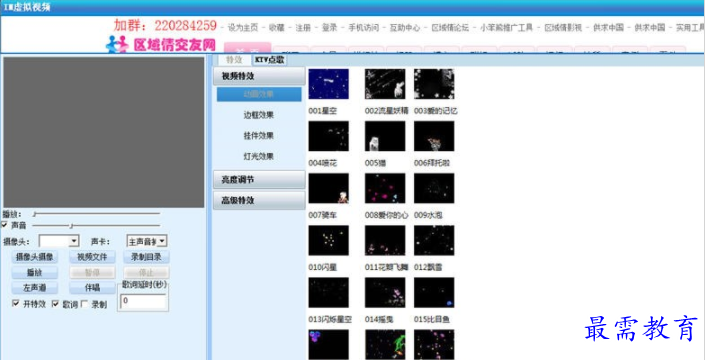Open the 区域情论坛 forum link
The height and width of the screenshot is (360, 706).
pyautogui.click(x=450, y=27)
